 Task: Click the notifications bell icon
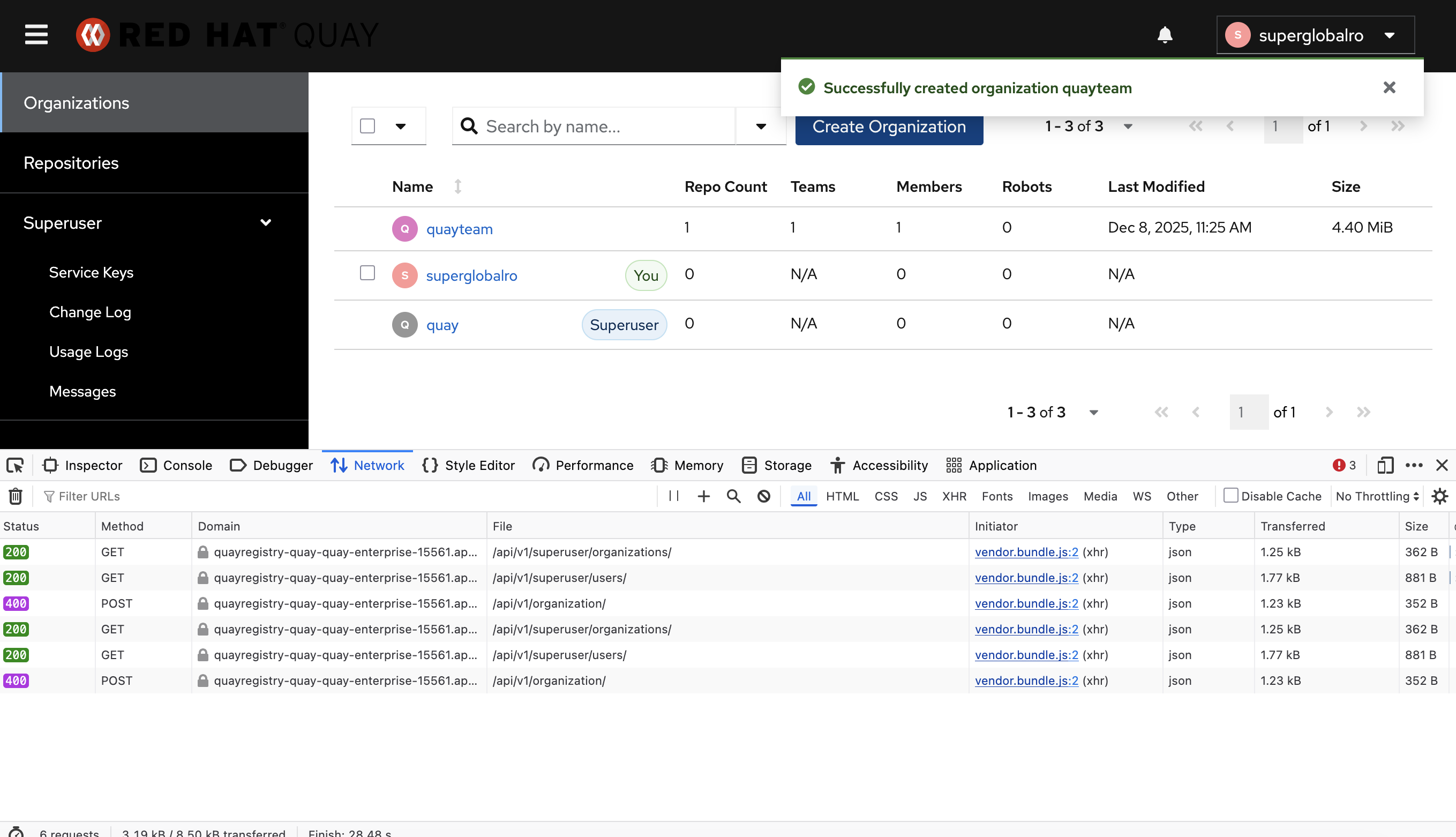point(1164,35)
